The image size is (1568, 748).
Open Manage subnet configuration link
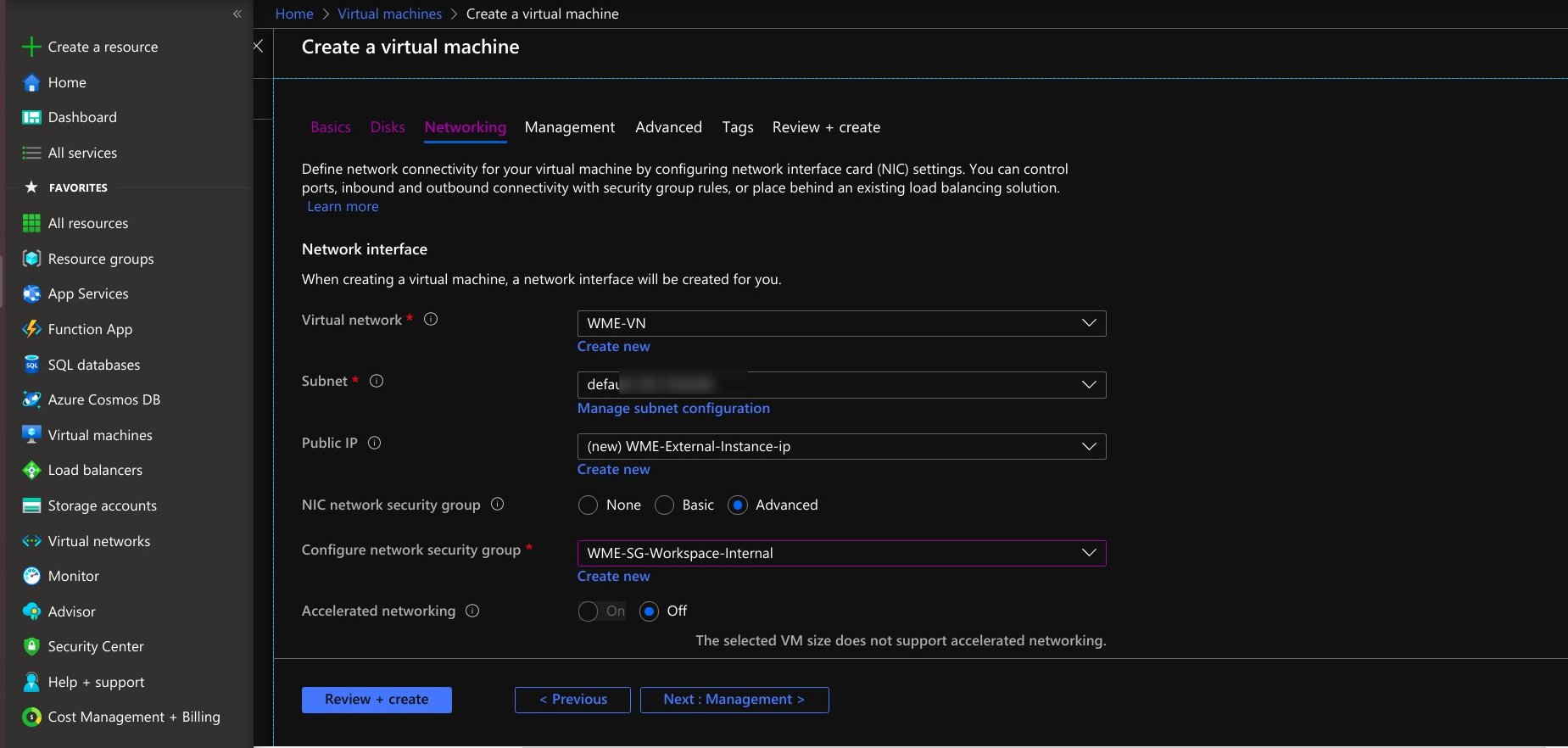tap(673, 409)
